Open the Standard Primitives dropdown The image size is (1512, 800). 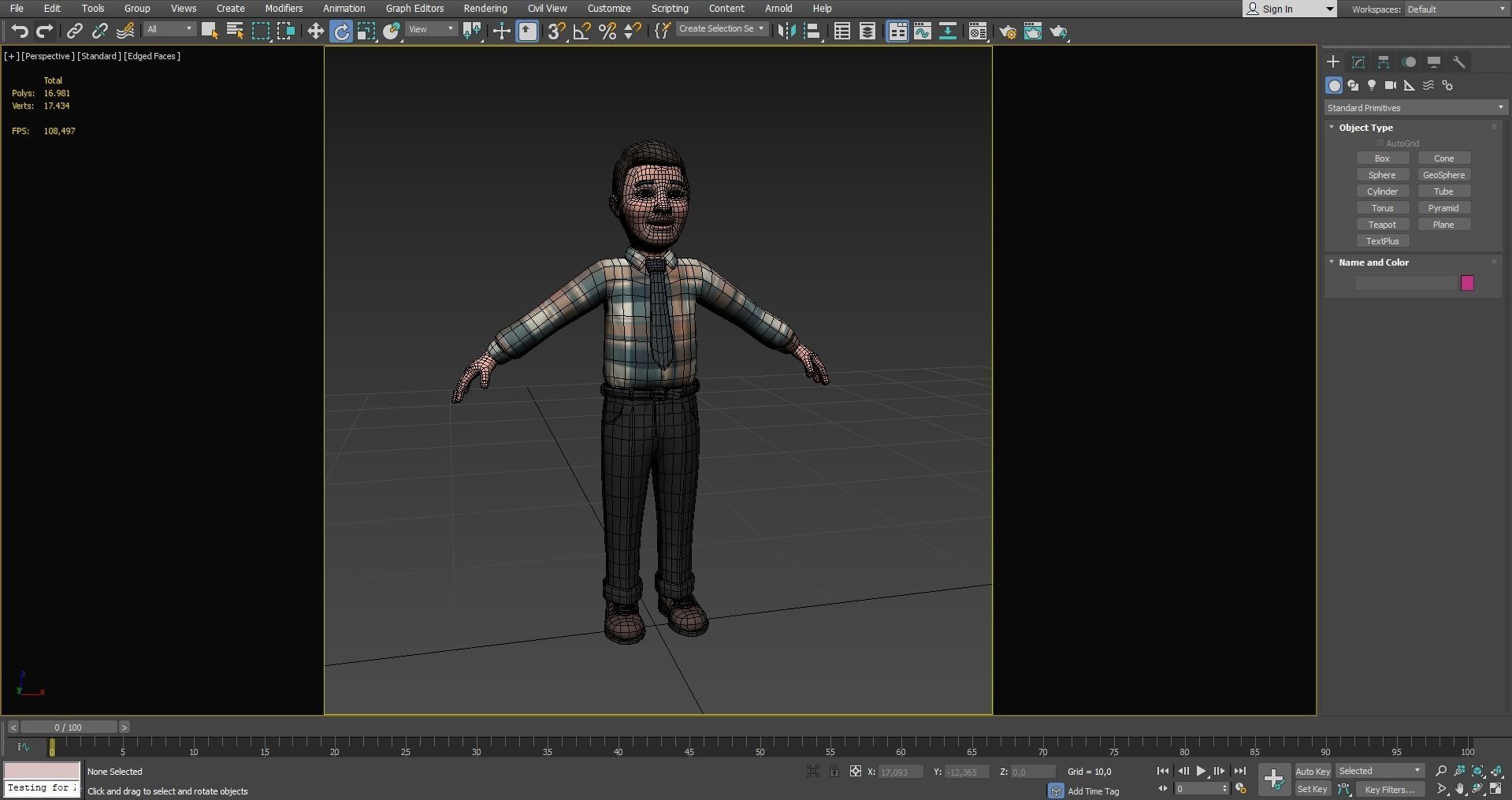(x=1415, y=108)
